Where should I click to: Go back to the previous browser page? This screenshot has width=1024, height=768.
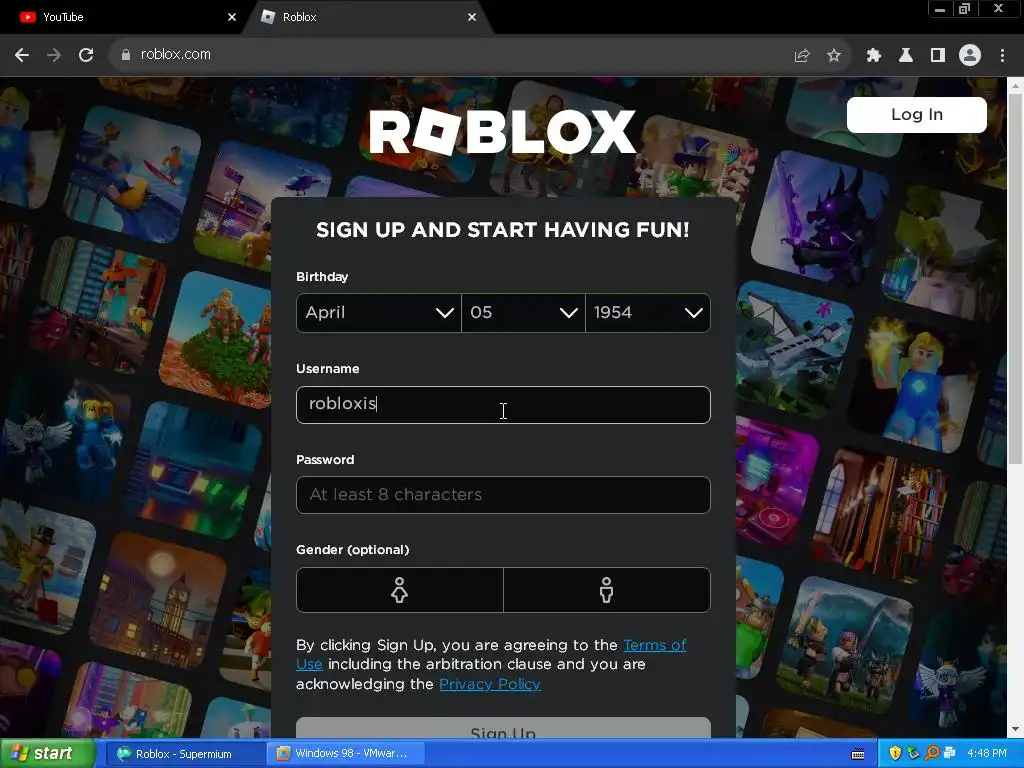tap(22, 56)
